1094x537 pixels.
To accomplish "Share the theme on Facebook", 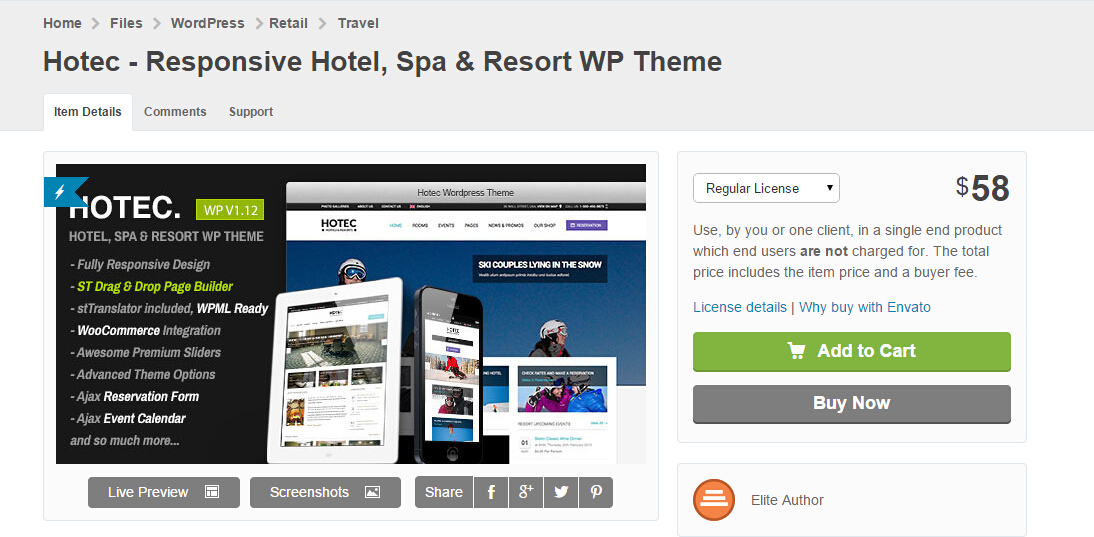I will [491, 492].
